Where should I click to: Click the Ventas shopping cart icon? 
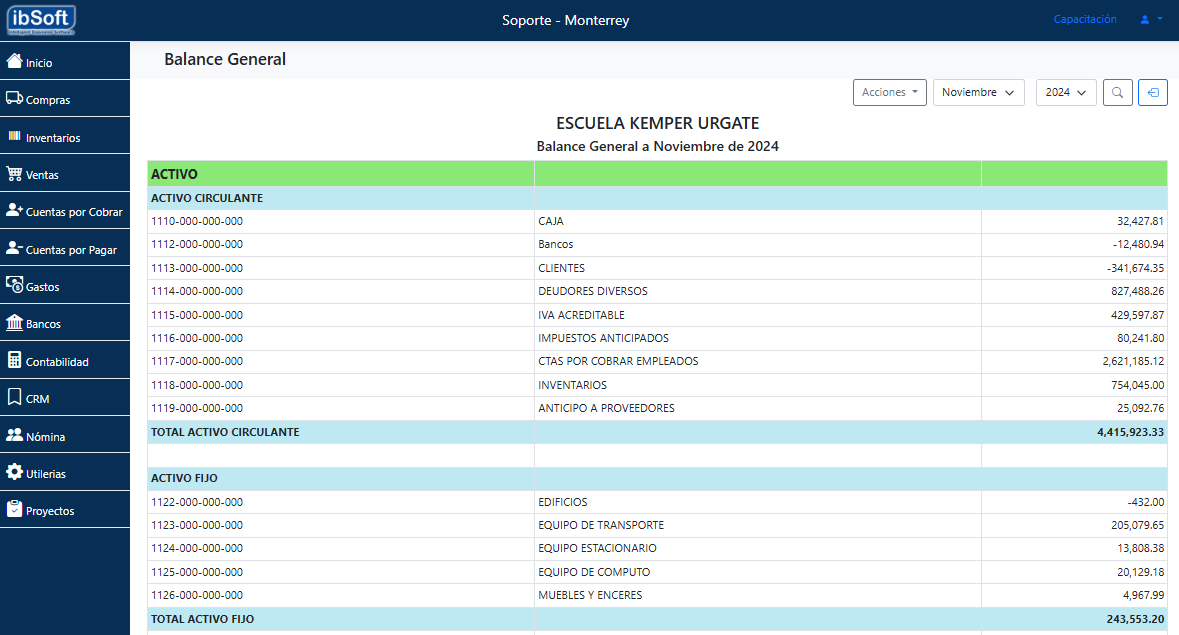[x=14, y=174]
